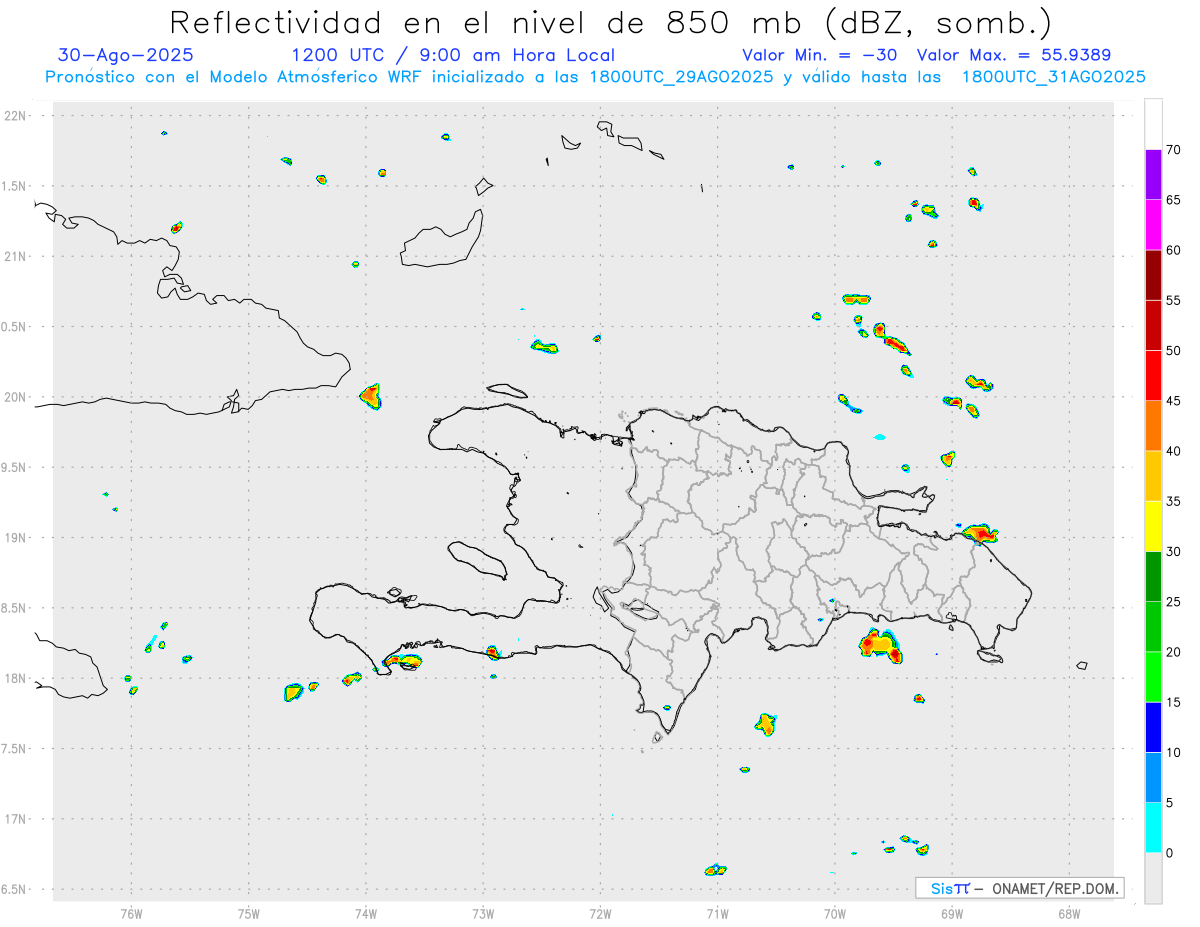Click the dark green 25–30 dBZ colorbar segment
This screenshot has height=927, width=1200.
coord(1153,577)
